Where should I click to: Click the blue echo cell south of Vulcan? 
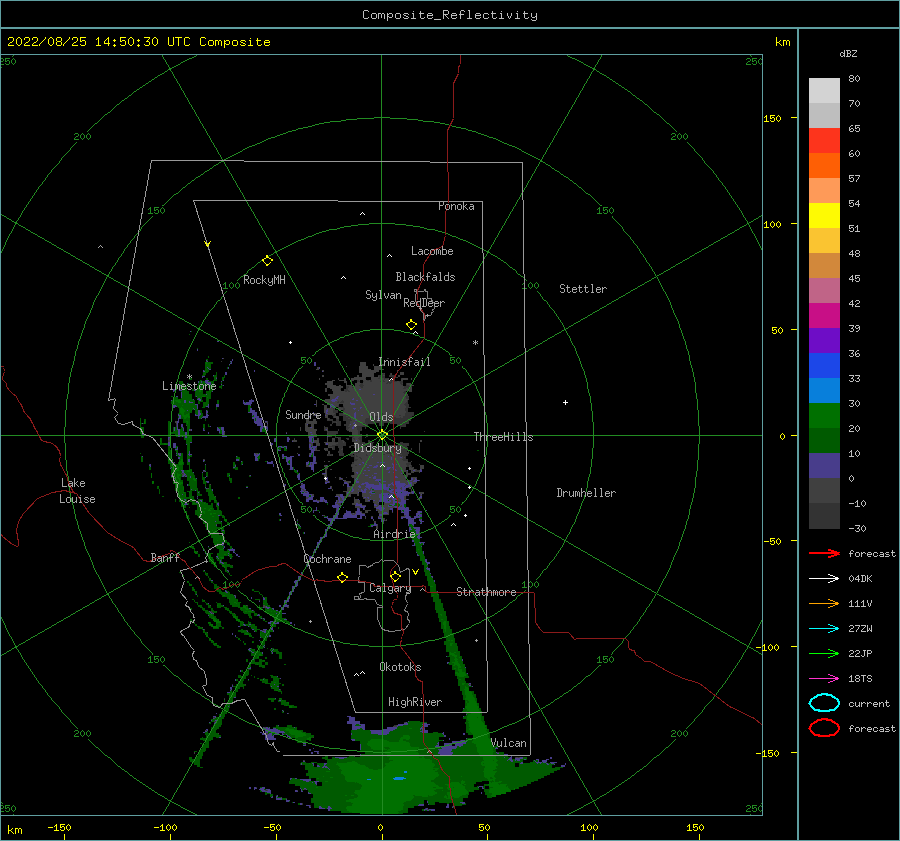pos(399,778)
